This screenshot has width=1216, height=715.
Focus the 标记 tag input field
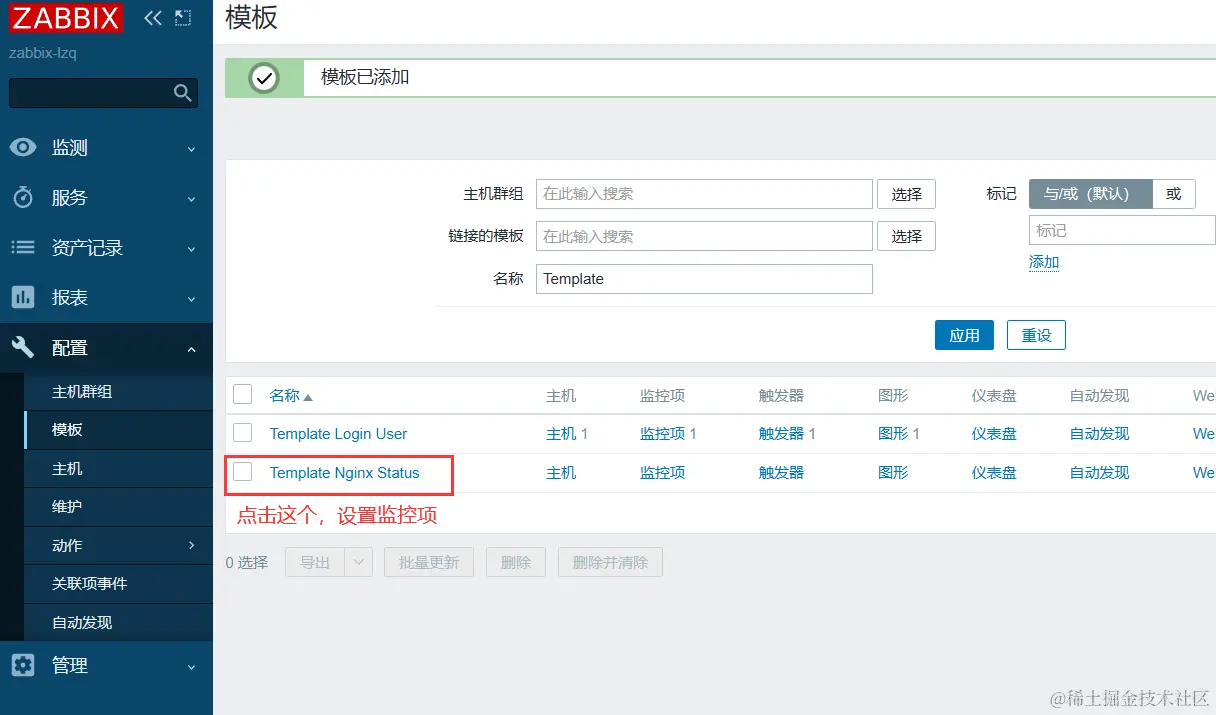(x=1122, y=230)
